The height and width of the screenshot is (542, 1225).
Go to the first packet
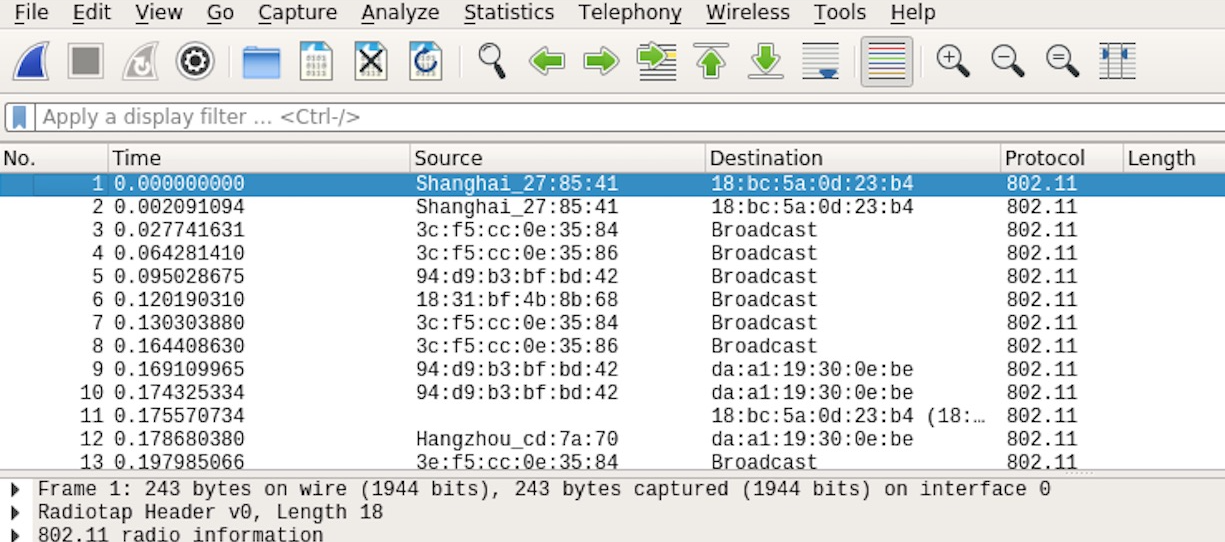click(711, 62)
